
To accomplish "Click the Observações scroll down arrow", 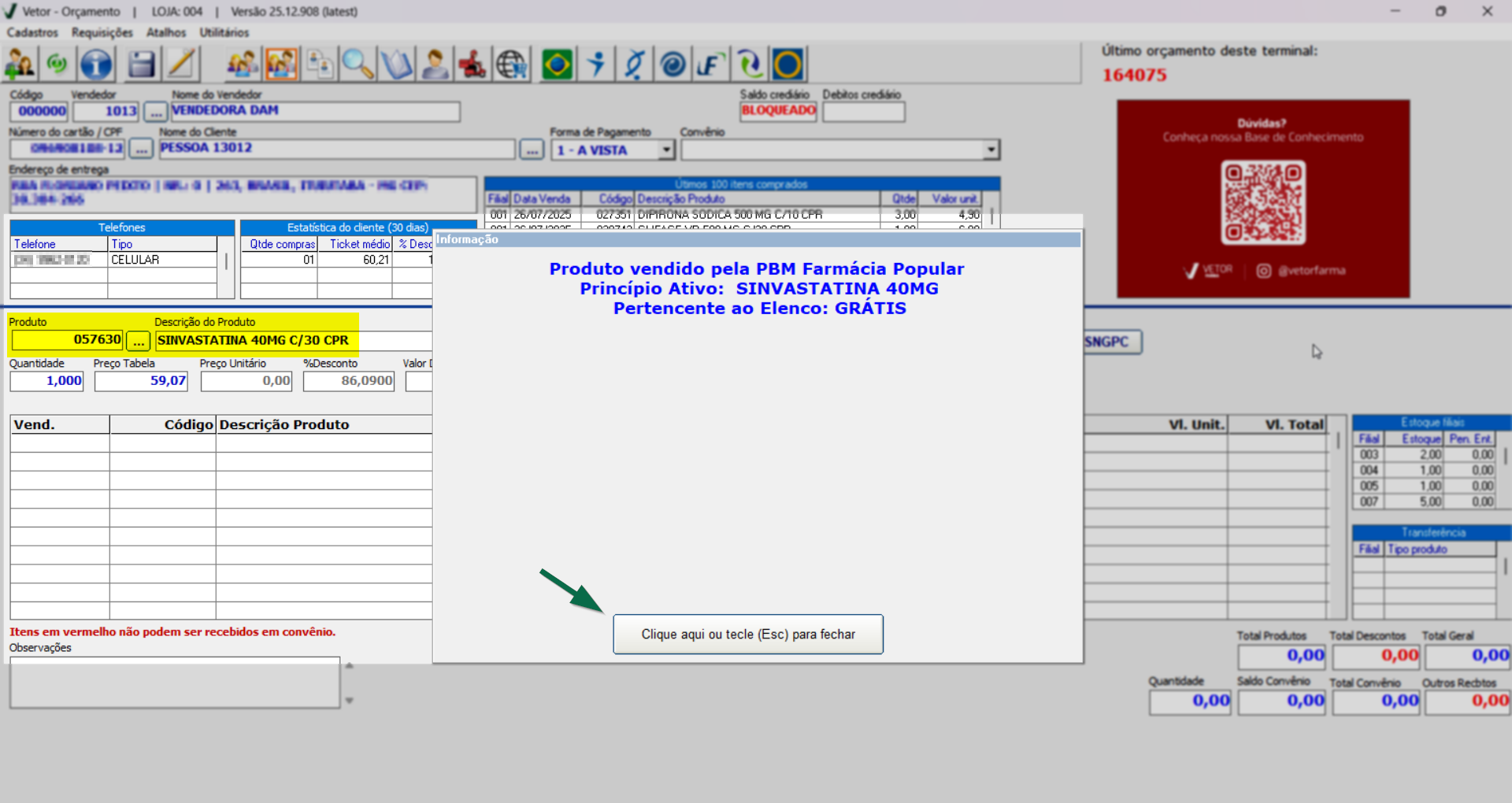I will click(350, 700).
